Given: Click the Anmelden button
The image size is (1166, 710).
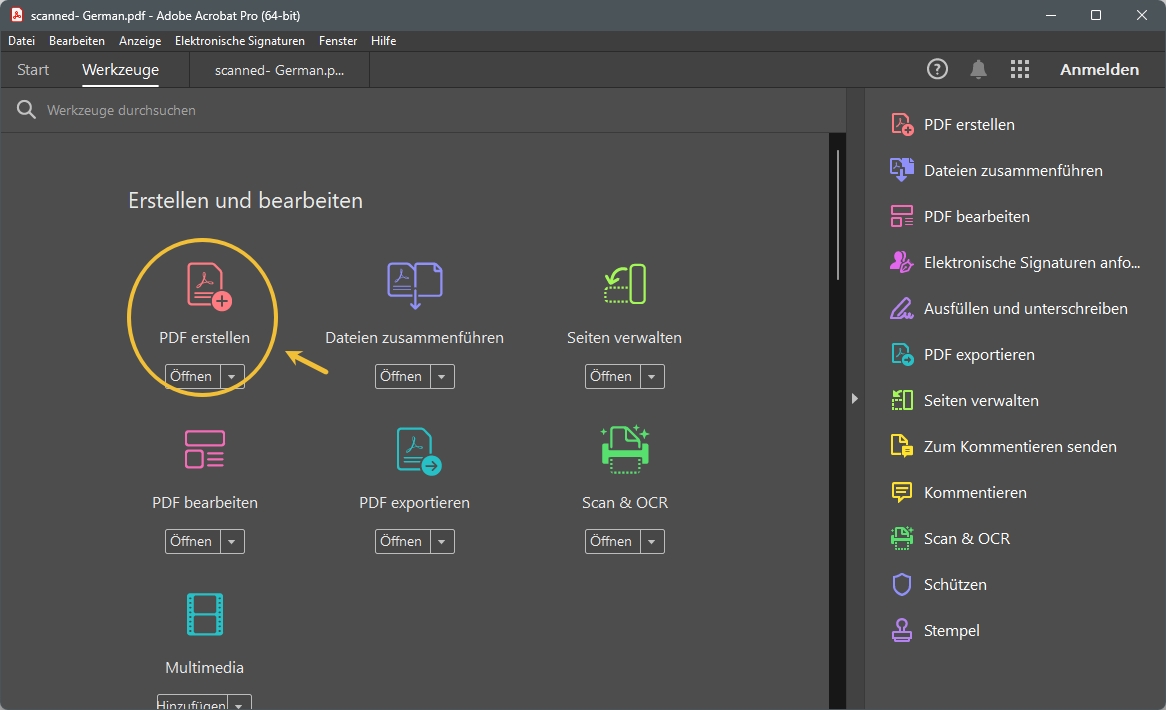Looking at the screenshot, I should pyautogui.click(x=1099, y=69).
